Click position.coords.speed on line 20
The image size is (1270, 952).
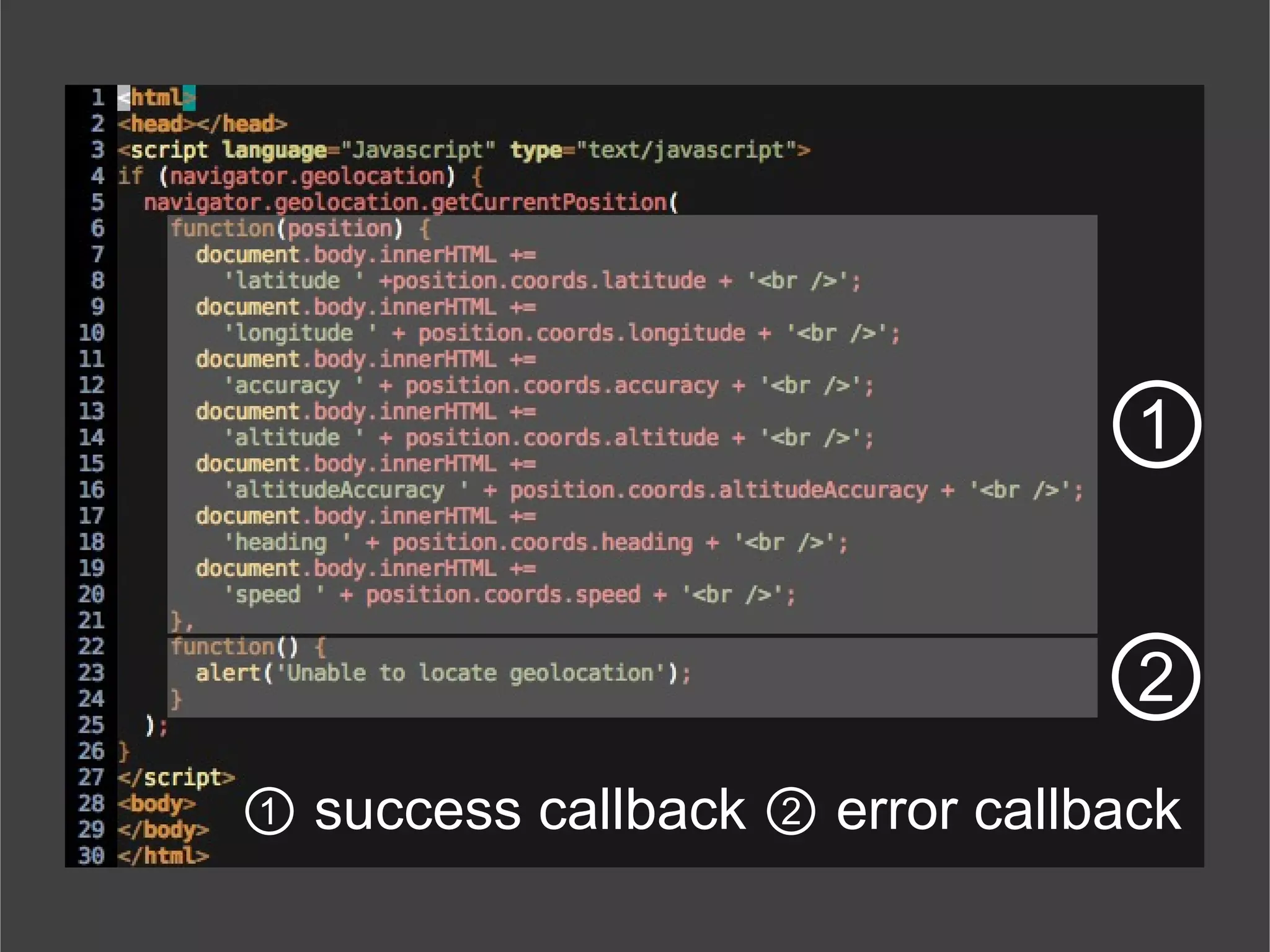pos(502,595)
